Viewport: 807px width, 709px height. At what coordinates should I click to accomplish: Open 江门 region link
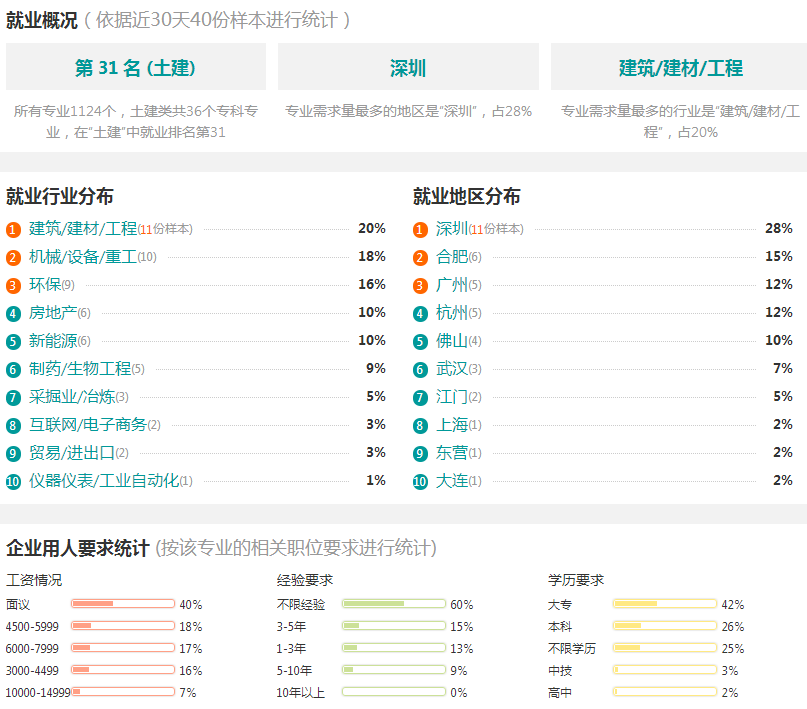[x=452, y=396]
